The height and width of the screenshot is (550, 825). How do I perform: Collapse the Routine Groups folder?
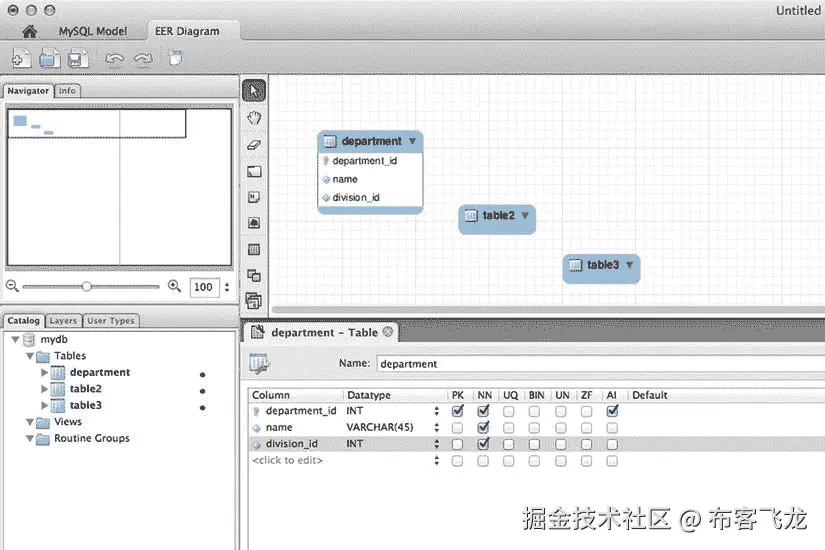30,438
